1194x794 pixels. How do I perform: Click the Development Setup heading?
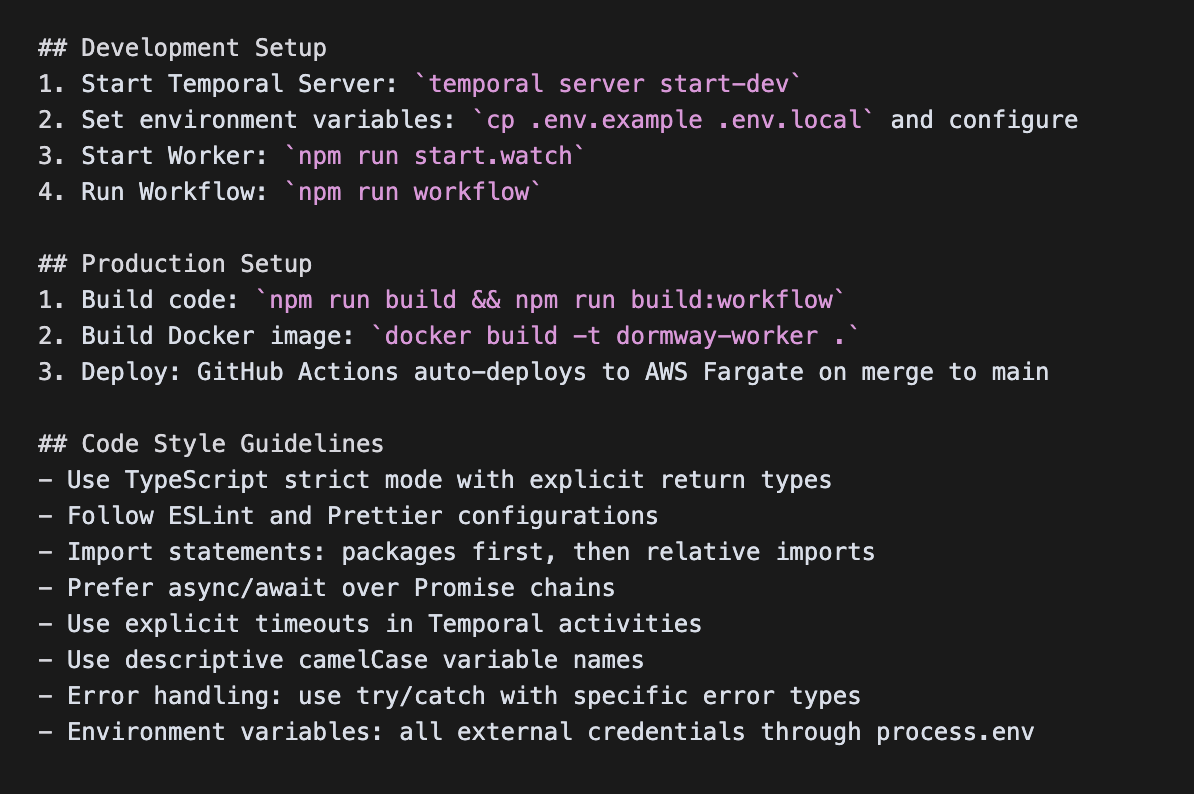[x=183, y=48]
